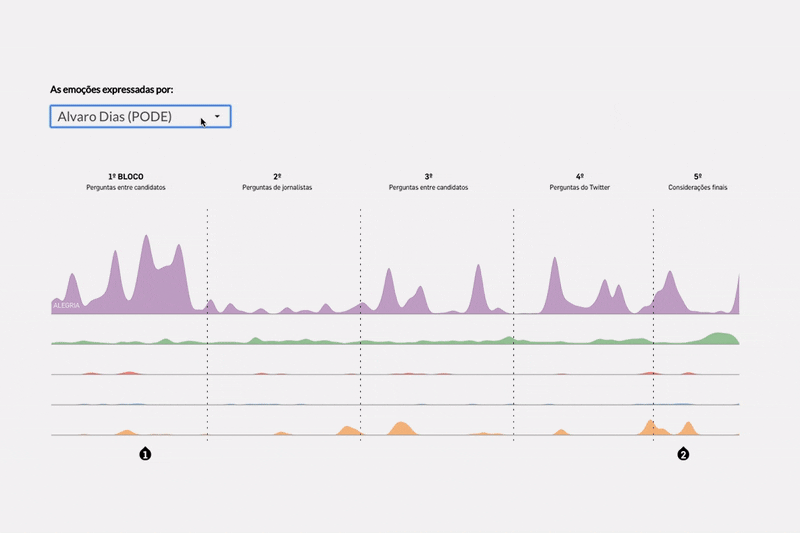Click the Perguntas de jornalistas label

tap(277, 188)
